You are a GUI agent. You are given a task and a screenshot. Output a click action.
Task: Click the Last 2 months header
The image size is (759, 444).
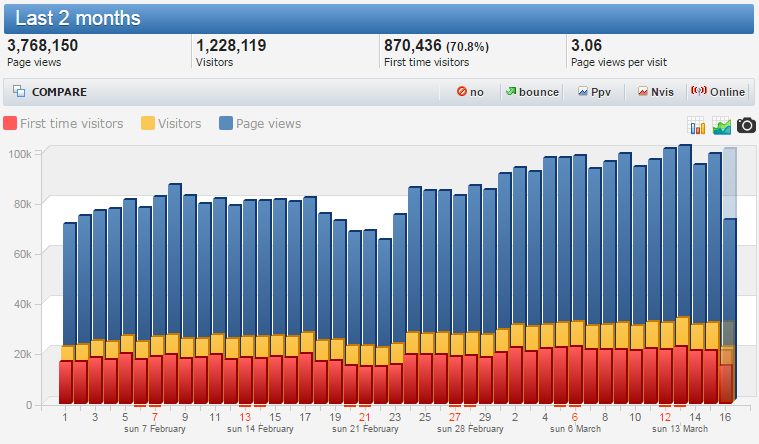pos(77,18)
